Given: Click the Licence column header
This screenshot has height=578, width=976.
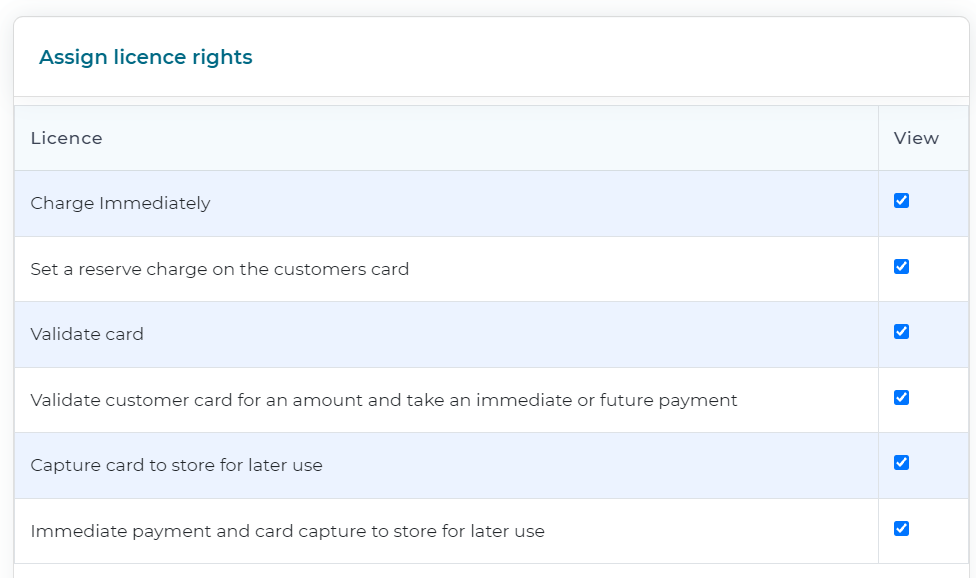Looking at the screenshot, I should [x=67, y=138].
